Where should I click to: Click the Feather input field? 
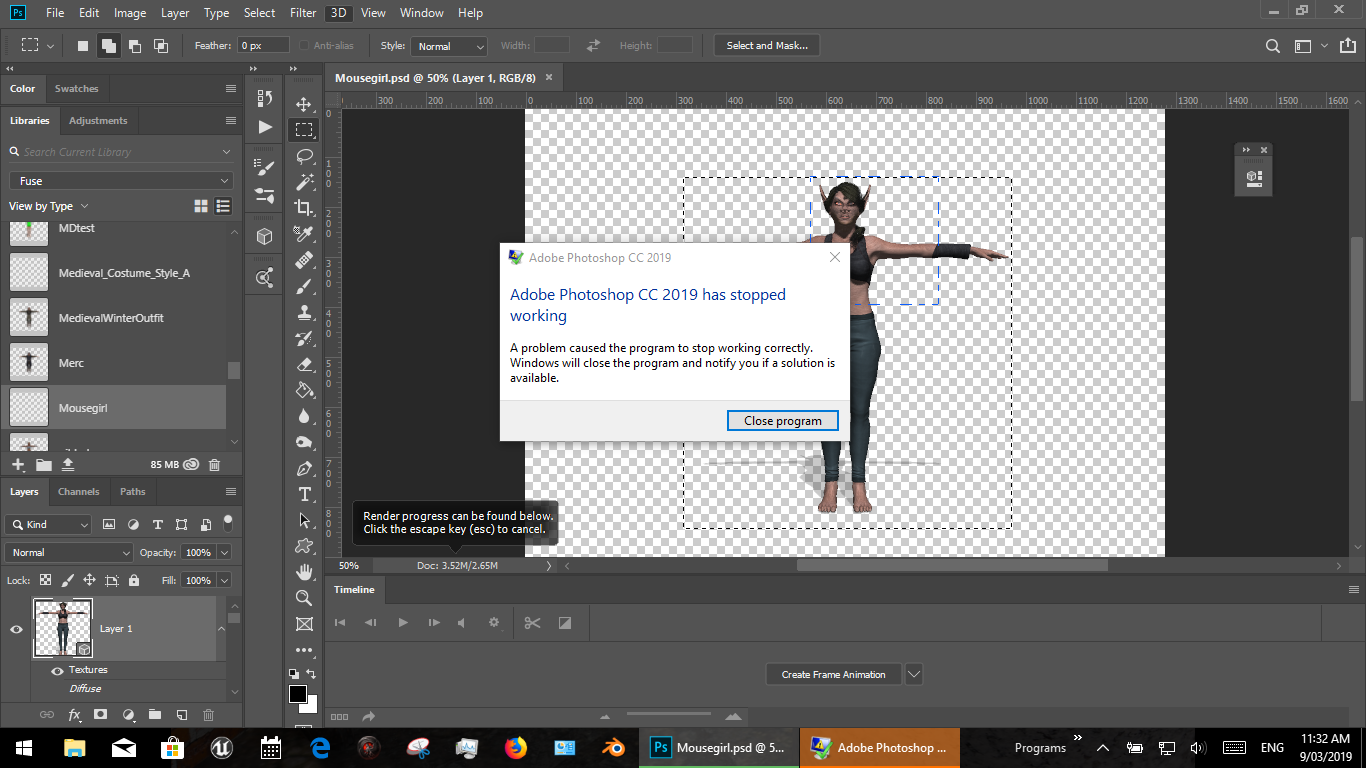click(x=263, y=46)
